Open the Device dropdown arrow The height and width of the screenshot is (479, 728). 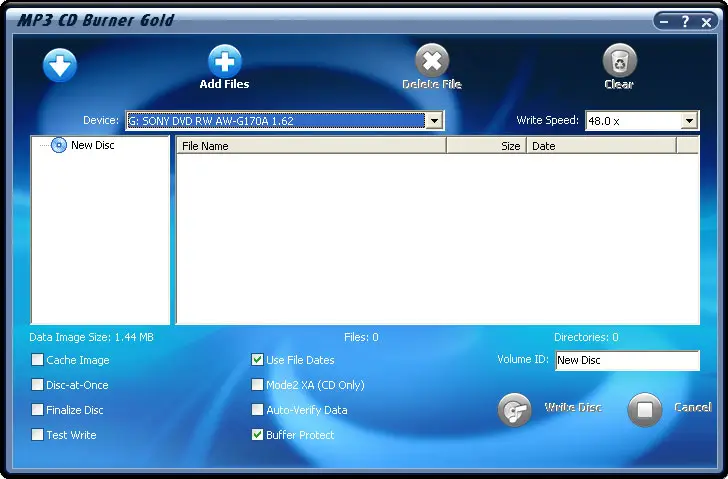434,121
